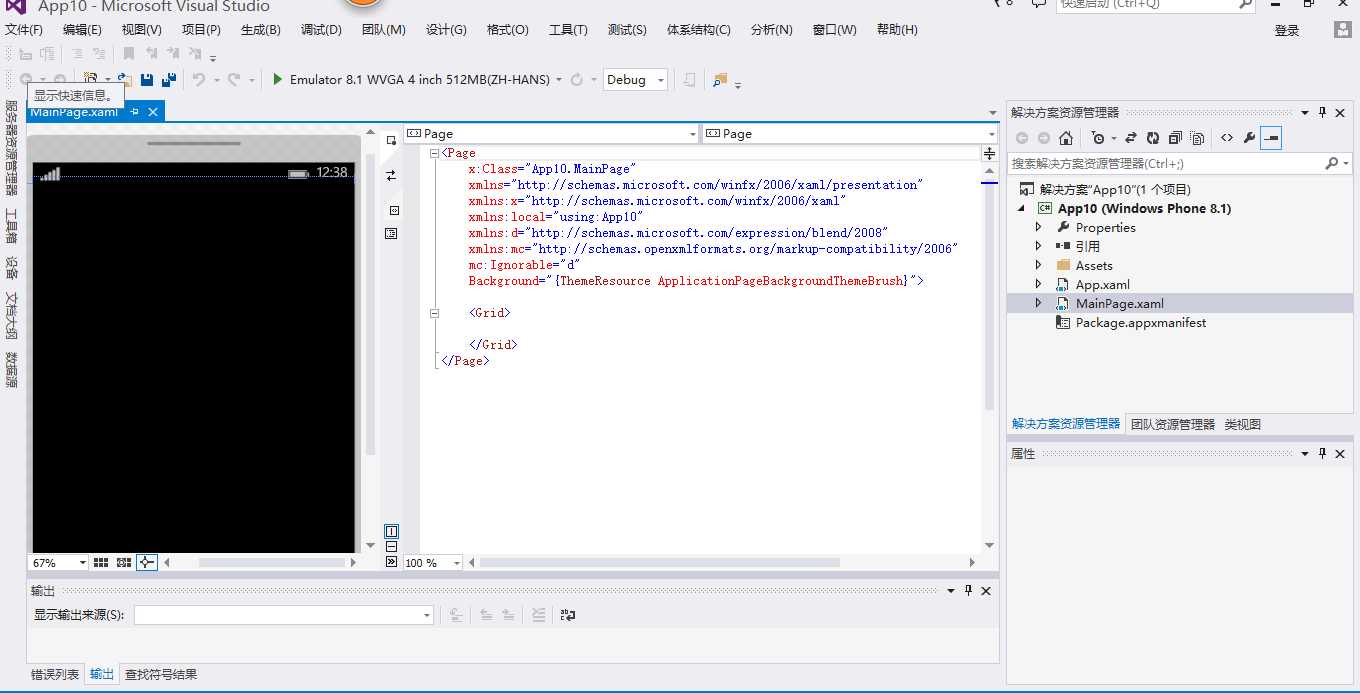Auto-hide the Output panel with the pin
This screenshot has height=693, width=1360.
pos(968,591)
